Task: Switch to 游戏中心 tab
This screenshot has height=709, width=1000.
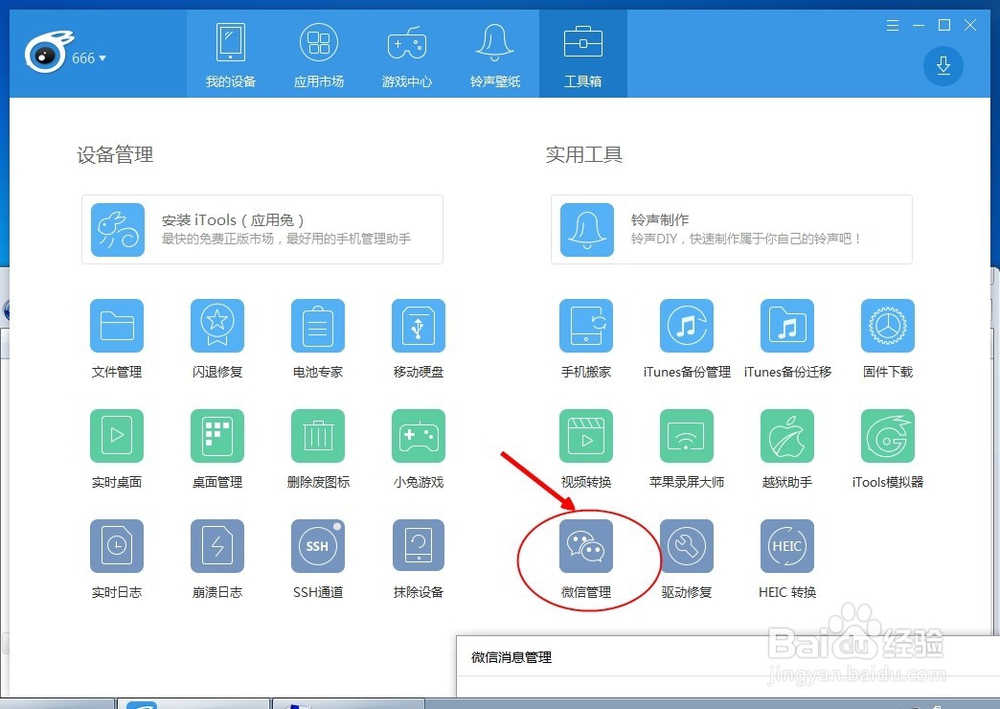Action: point(407,54)
